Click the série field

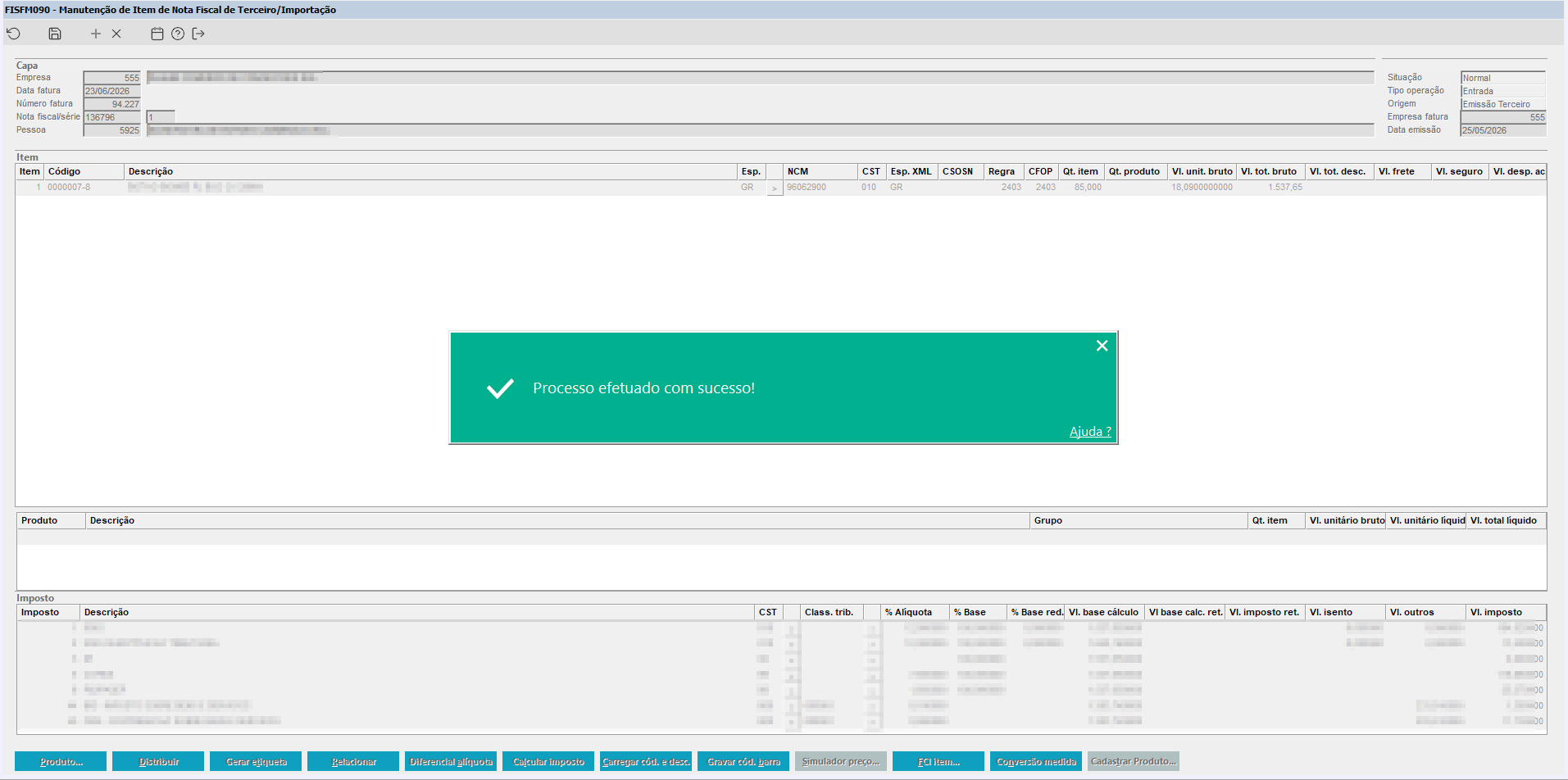coord(161,117)
